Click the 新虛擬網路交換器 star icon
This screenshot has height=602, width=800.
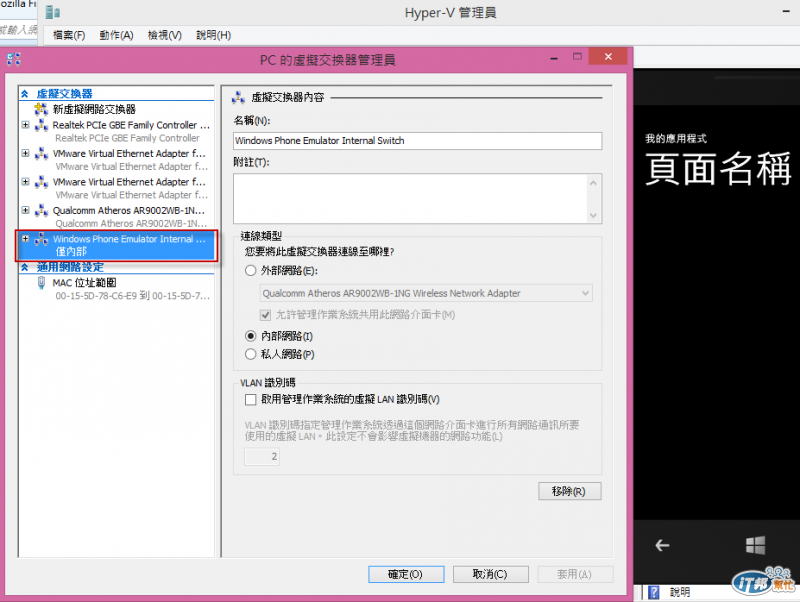click(x=41, y=109)
